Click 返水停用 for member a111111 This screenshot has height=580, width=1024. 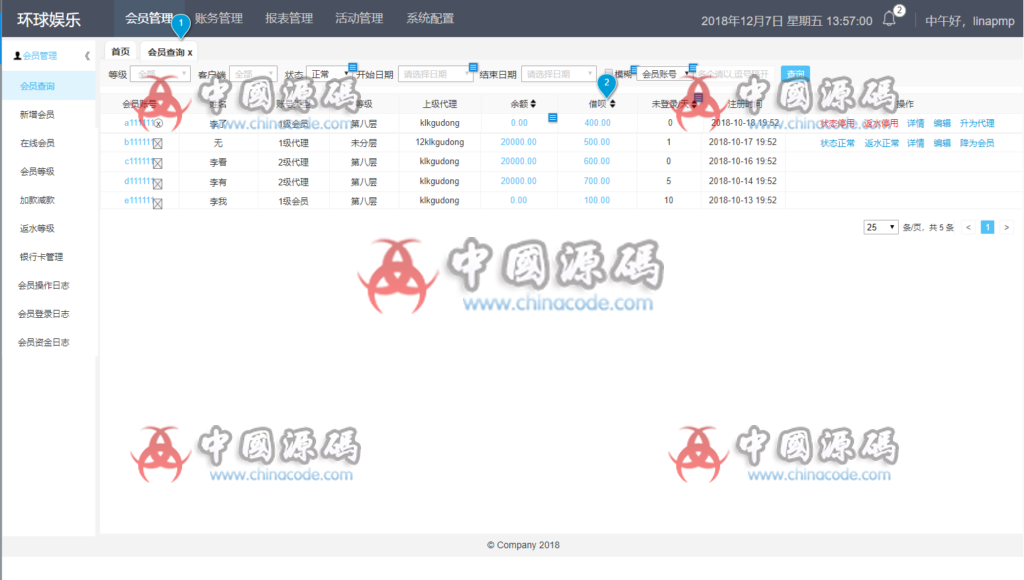pos(881,123)
